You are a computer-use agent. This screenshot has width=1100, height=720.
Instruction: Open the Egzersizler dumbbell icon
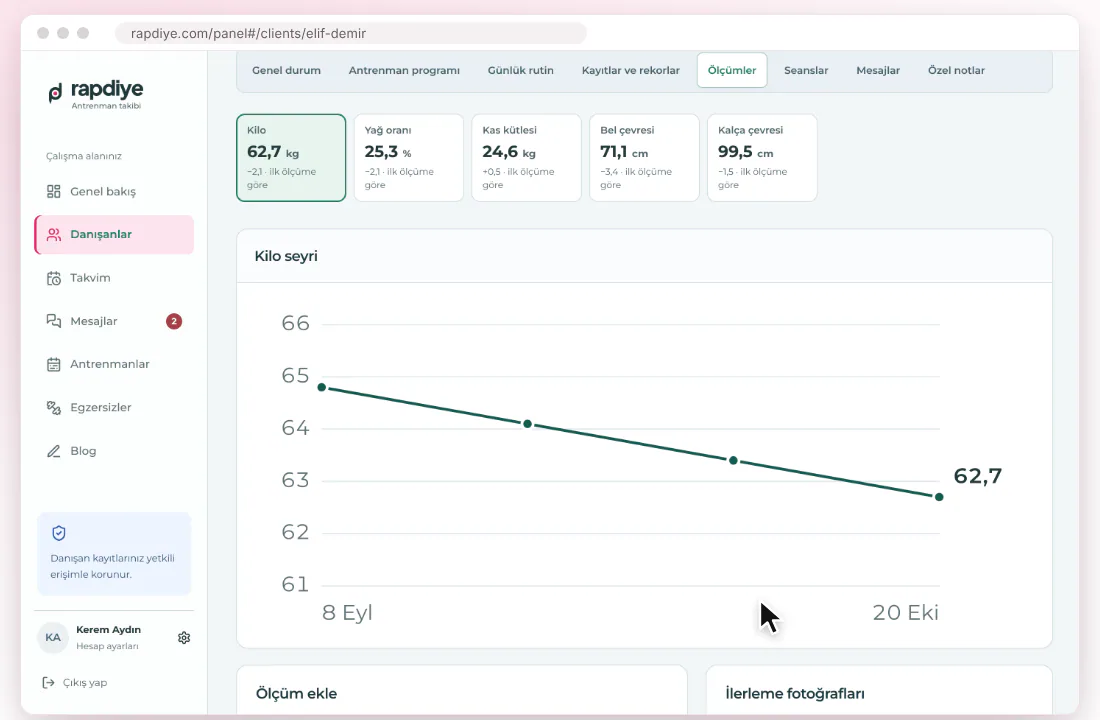tap(53, 408)
